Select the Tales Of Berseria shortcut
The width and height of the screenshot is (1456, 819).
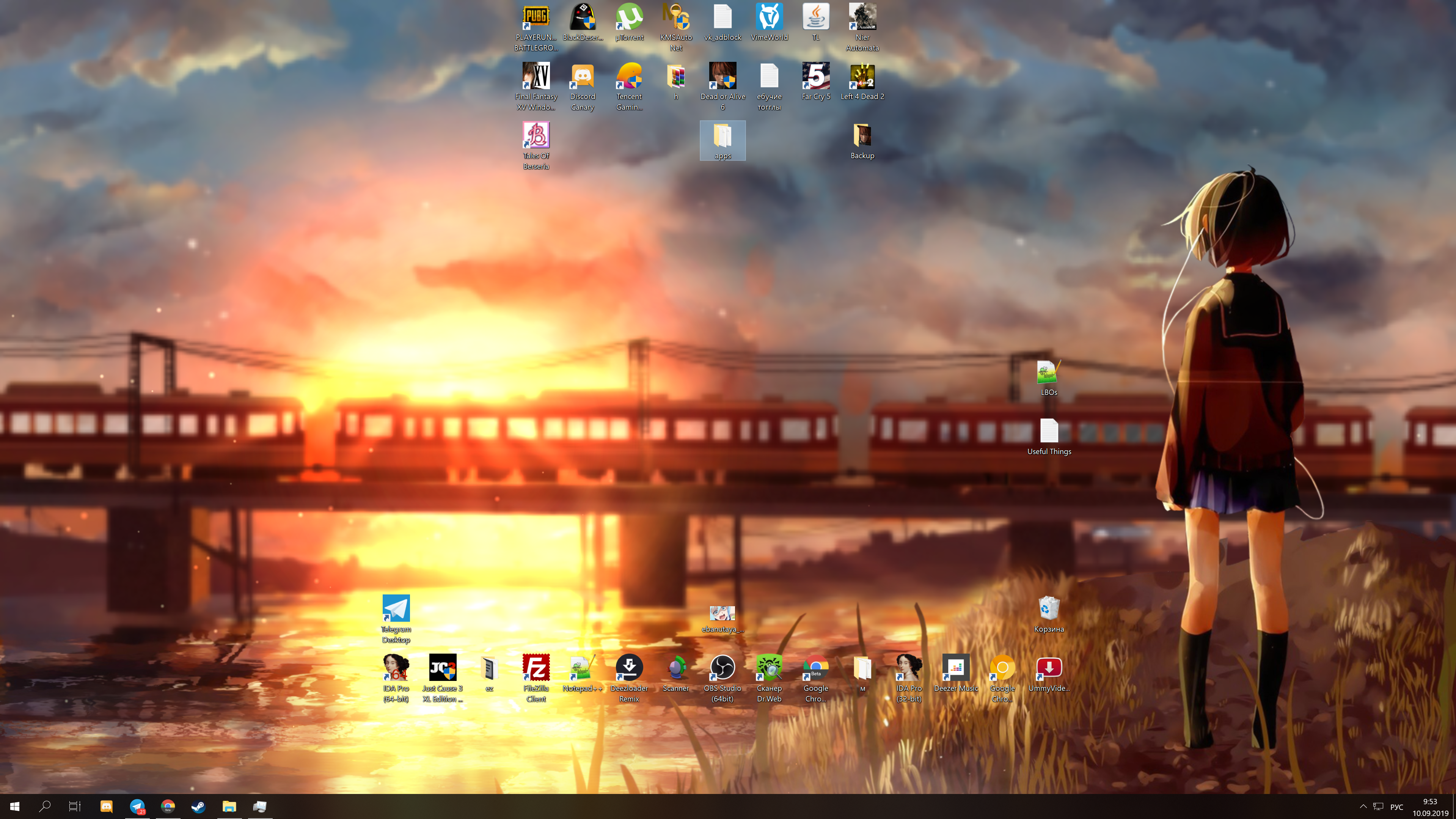click(x=536, y=146)
